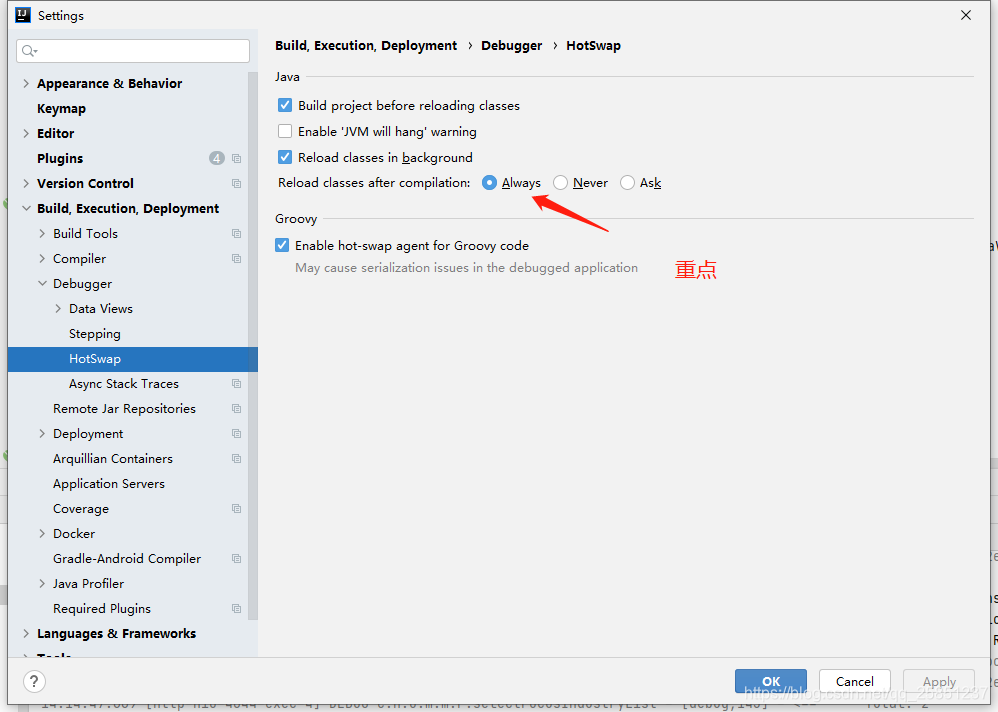Viewport: 998px width, 712px height.
Task: Click Build, Execution, Deployment breadcrumb
Action: (x=366, y=46)
